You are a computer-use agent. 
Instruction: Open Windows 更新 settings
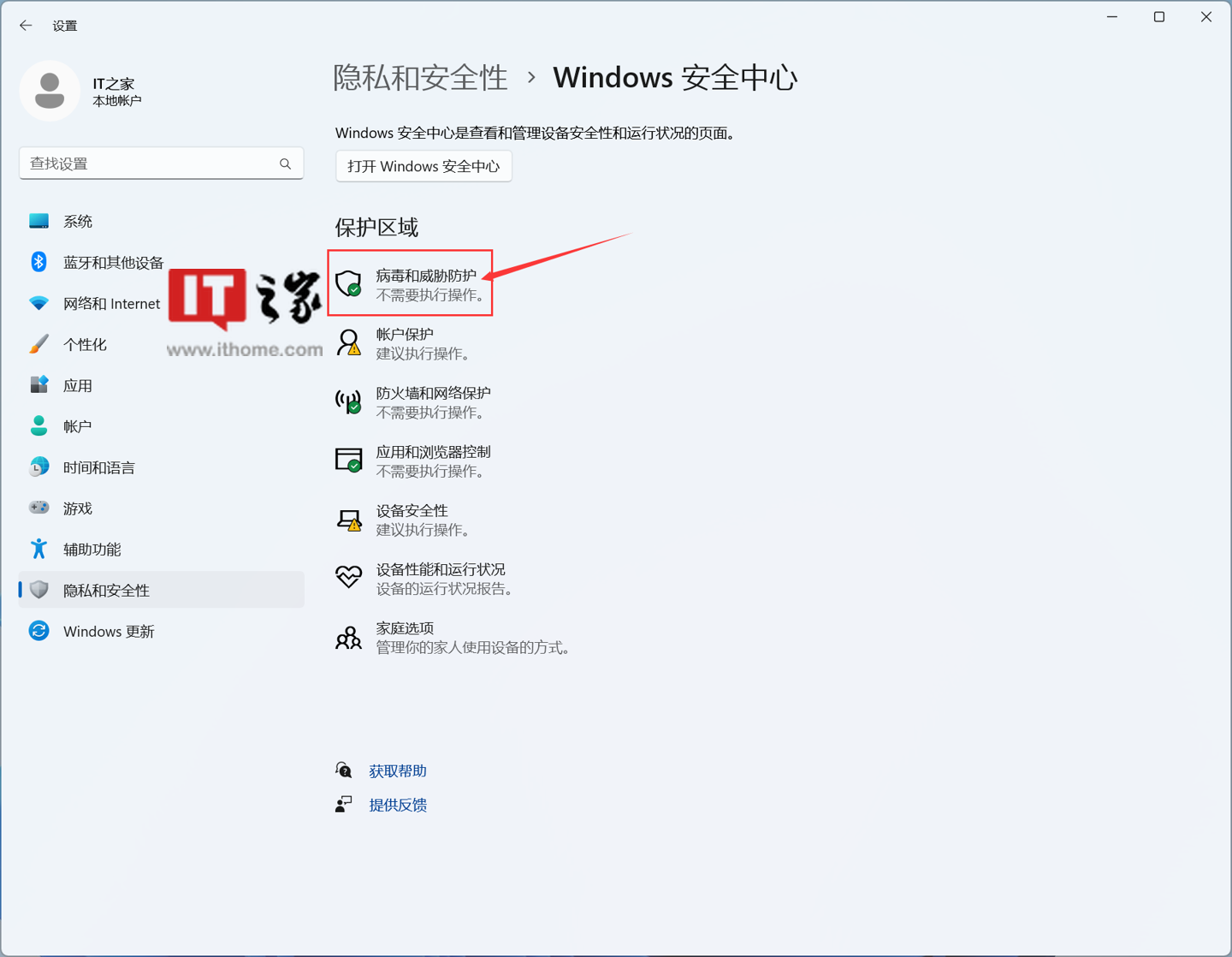click(162, 631)
